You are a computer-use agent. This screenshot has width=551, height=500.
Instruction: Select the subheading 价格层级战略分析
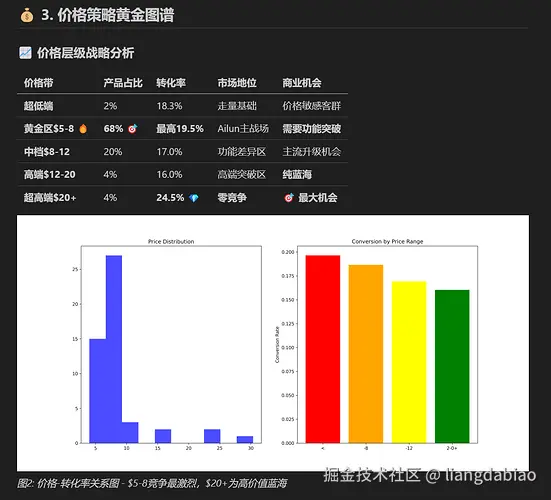85,53
